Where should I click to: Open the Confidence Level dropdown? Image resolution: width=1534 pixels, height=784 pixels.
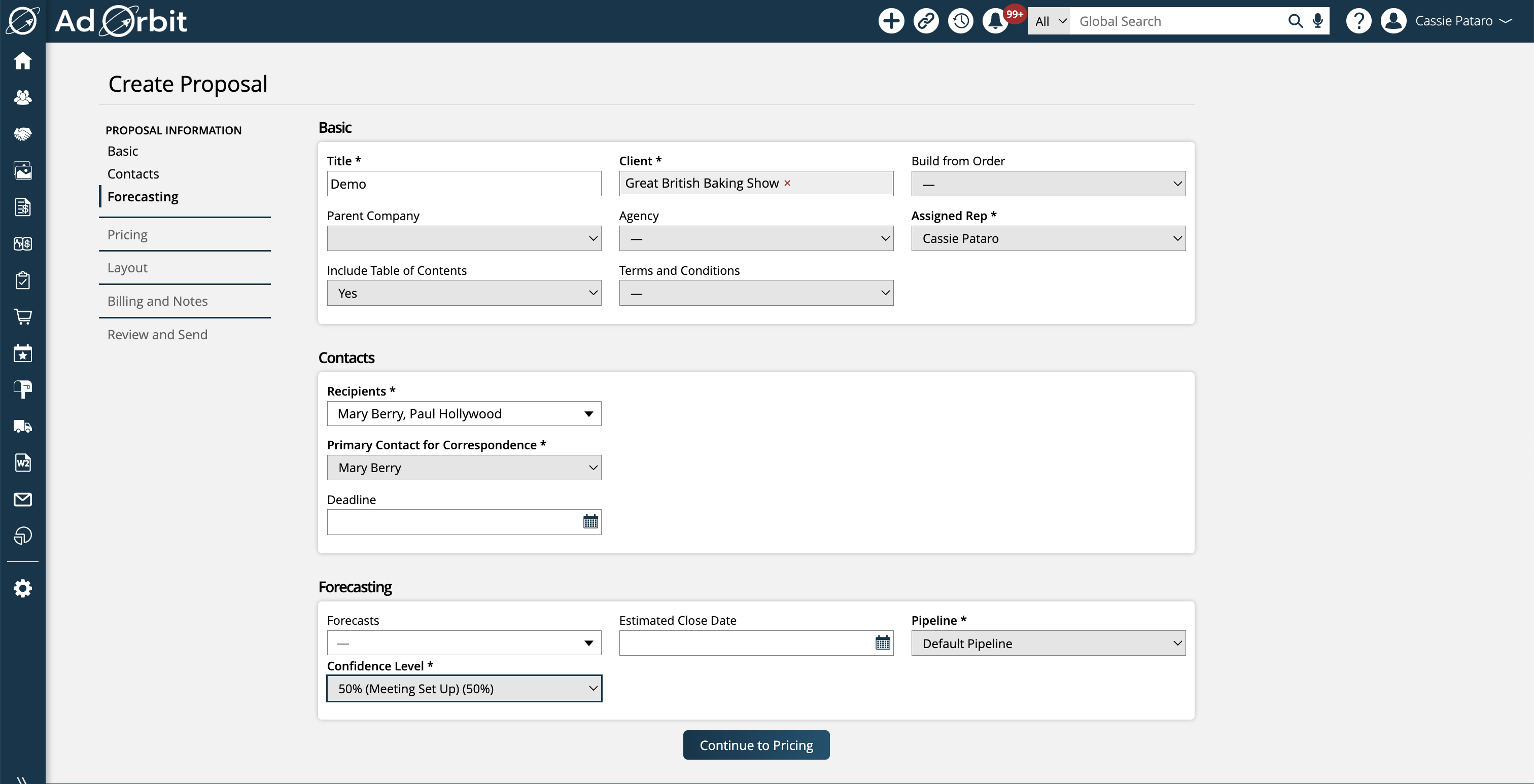464,688
